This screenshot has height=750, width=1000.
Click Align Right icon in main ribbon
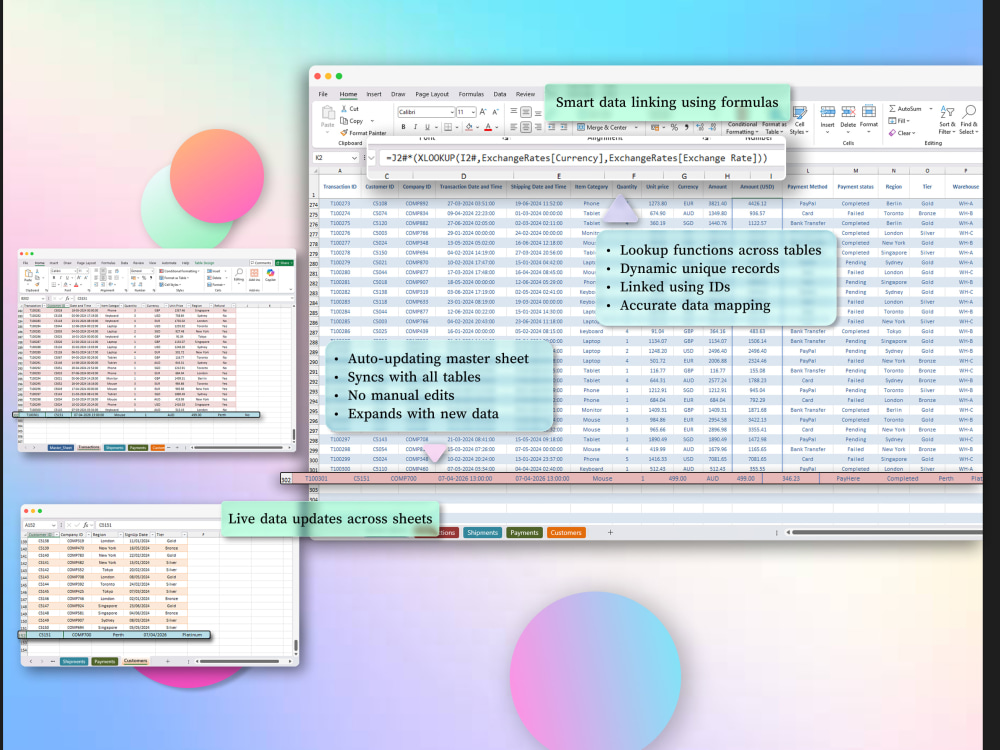[x=538, y=127]
